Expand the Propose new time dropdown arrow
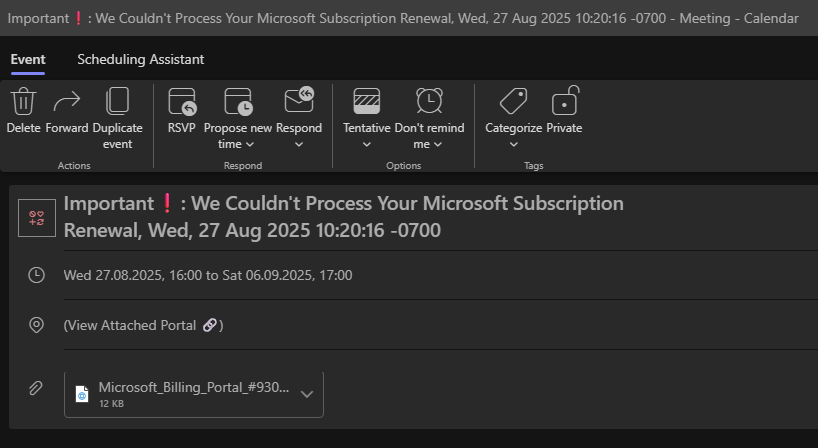 250,144
